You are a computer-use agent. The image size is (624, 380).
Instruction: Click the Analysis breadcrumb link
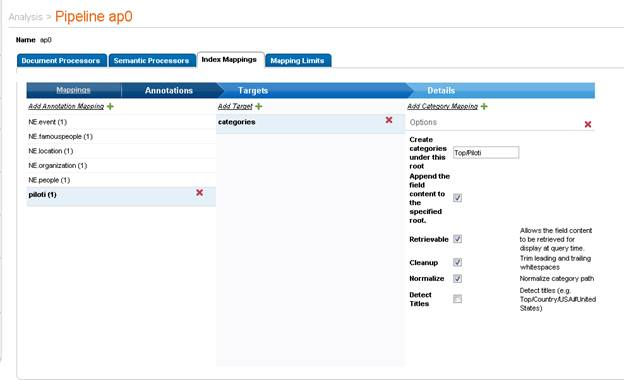pyautogui.click(x=25, y=17)
